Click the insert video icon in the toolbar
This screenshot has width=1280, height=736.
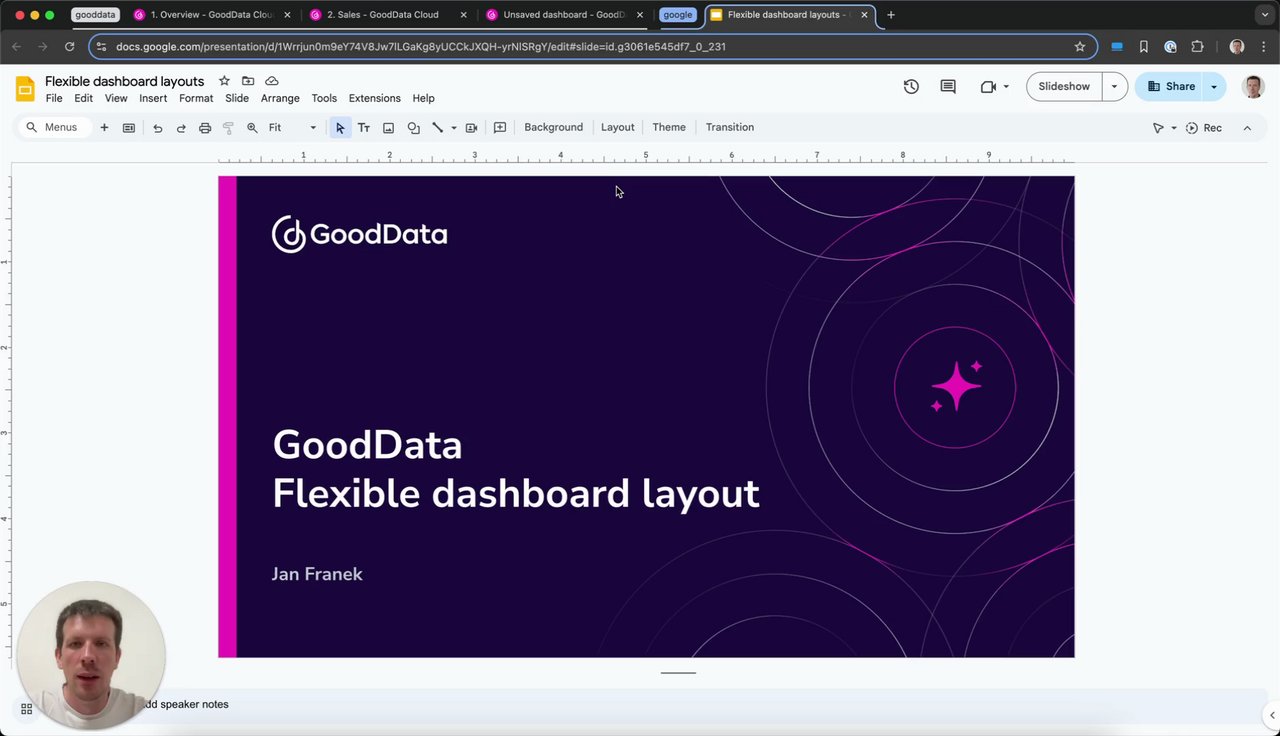click(x=472, y=128)
